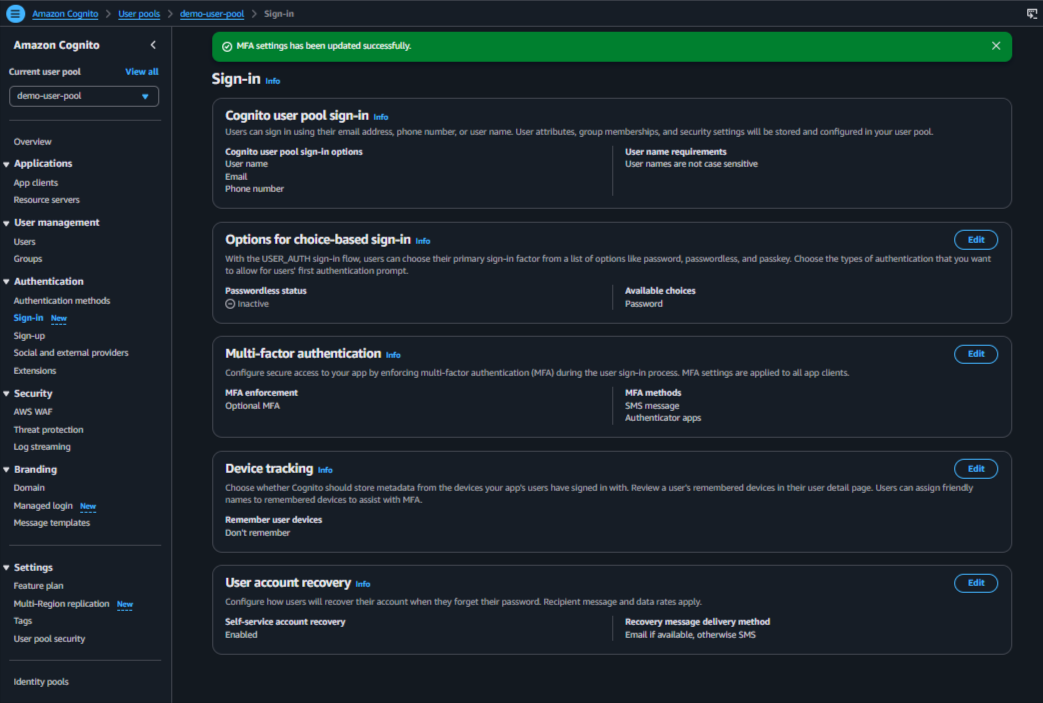The width and height of the screenshot is (1043, 703).
Task: Click the New badge beside Managed login
Action: 88,506
